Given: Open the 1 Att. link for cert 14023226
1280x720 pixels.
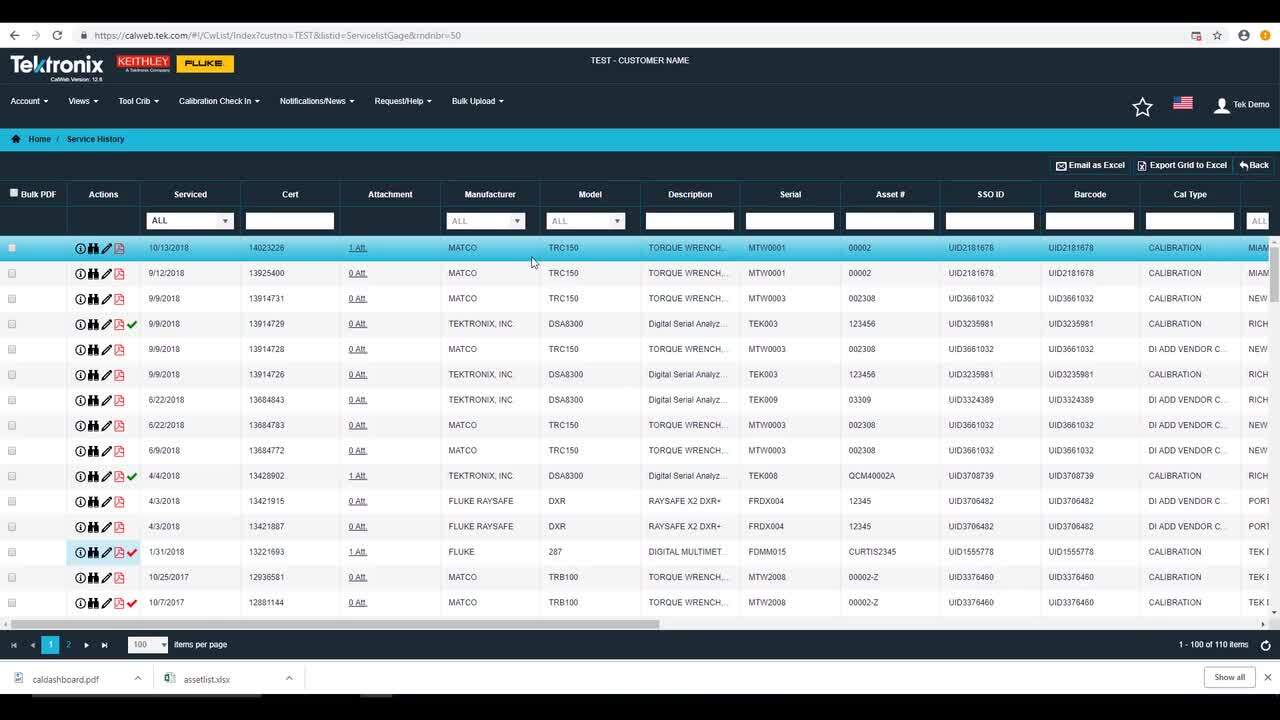Looking at the screenshot, I should click(357, 248).
